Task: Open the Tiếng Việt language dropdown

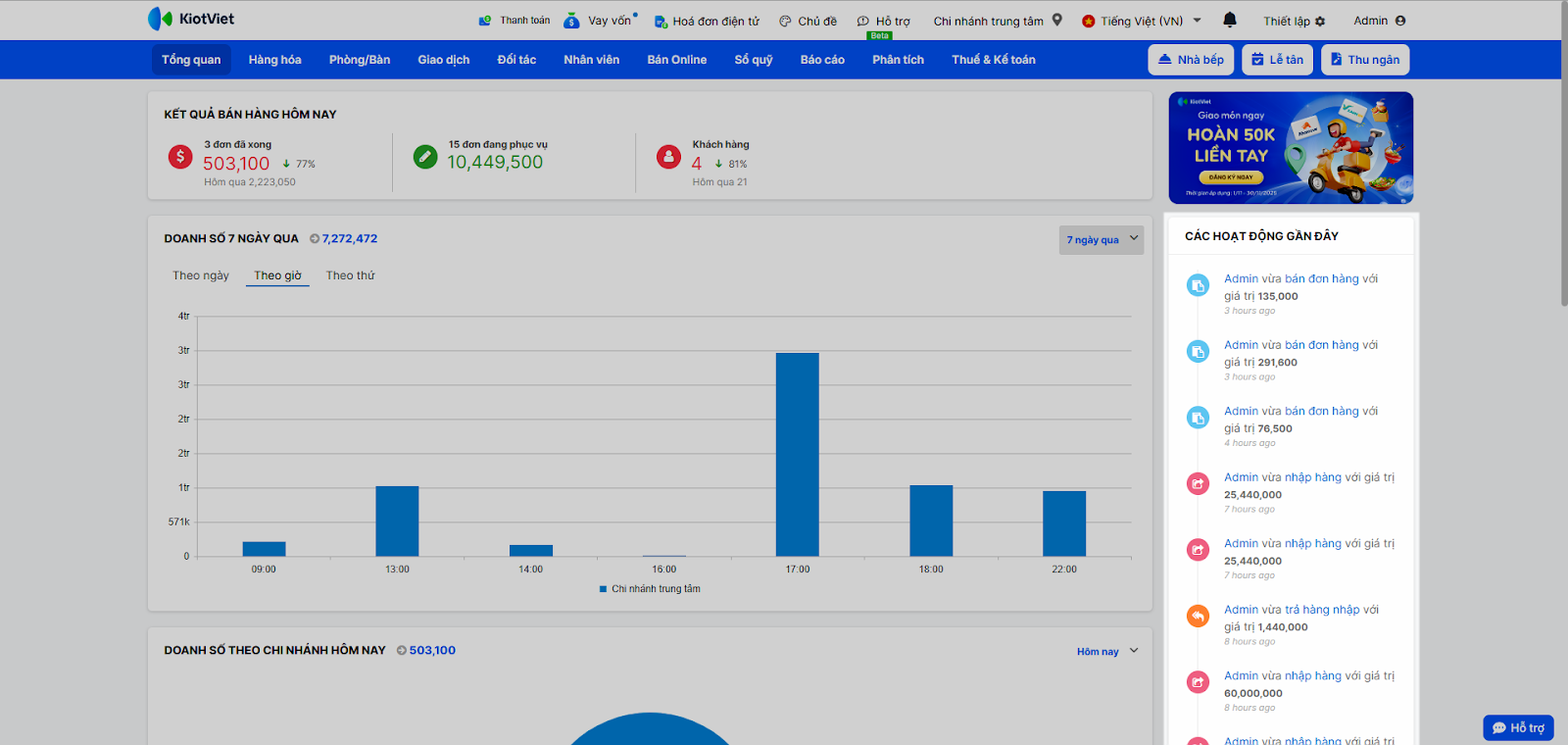Action: click(x=1142, y=21)
